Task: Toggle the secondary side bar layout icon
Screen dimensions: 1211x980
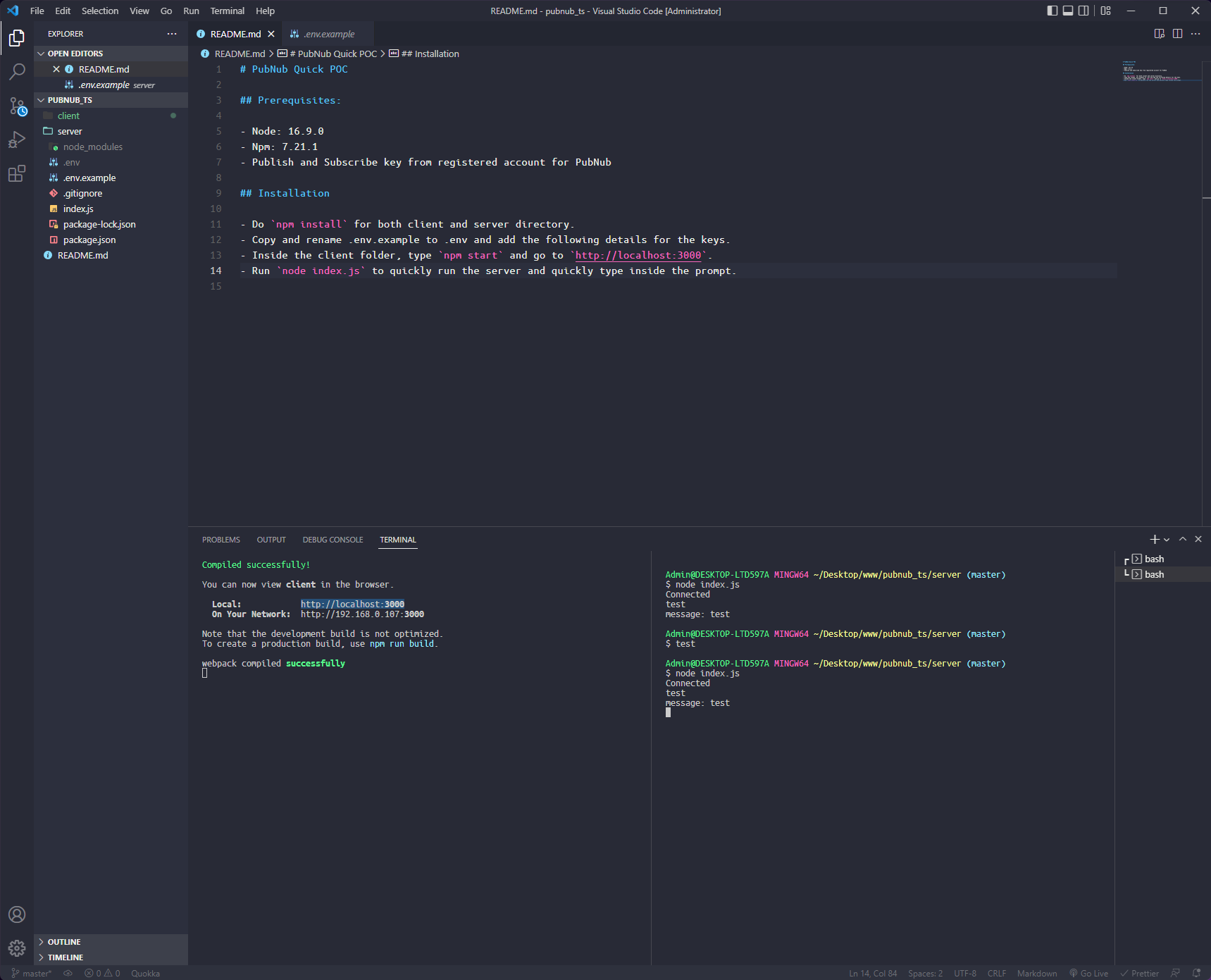Action: 1083,11
